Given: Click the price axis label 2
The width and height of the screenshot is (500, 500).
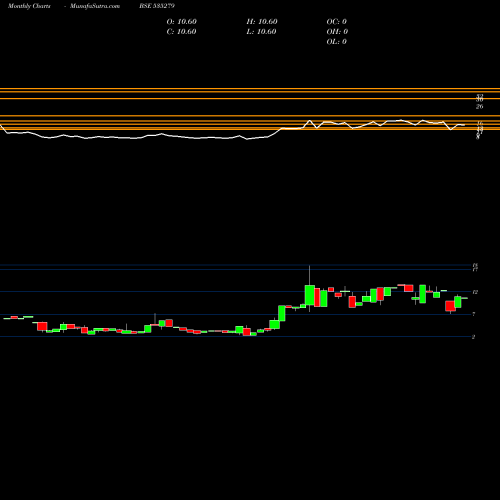Looking at the screenshot, I should tap(473, 337).
